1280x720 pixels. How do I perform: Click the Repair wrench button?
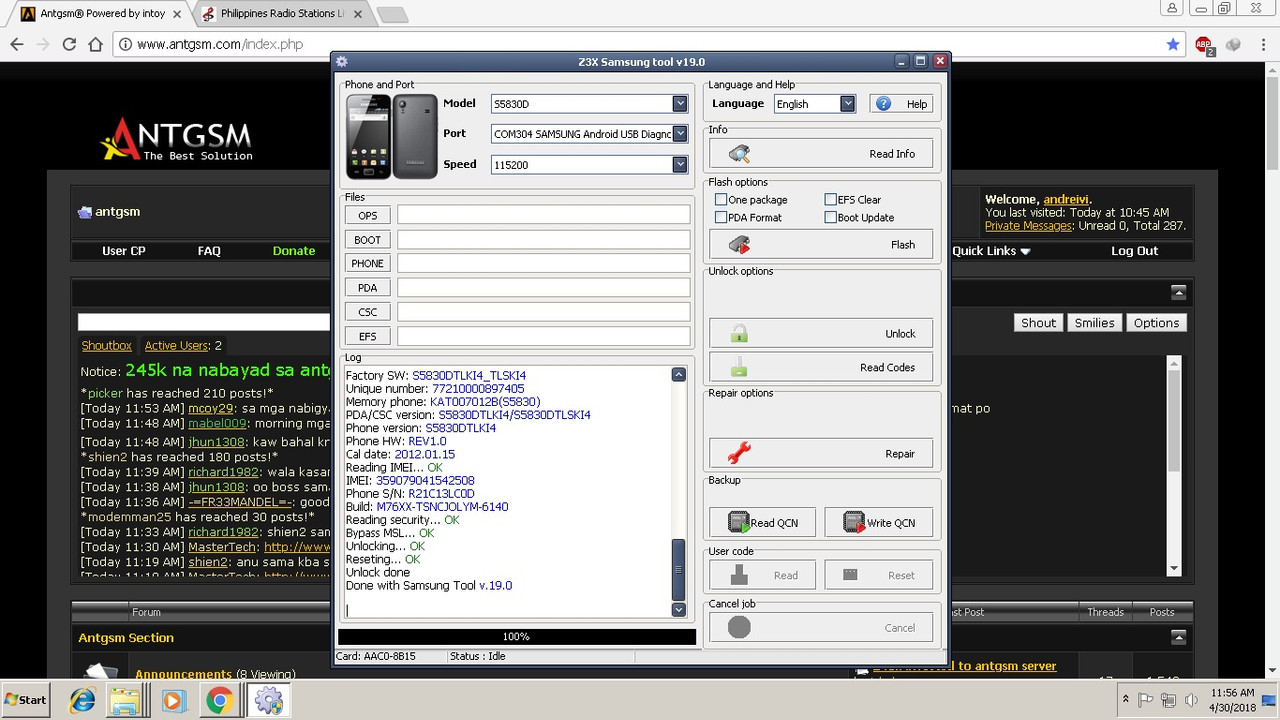point(820,454)
